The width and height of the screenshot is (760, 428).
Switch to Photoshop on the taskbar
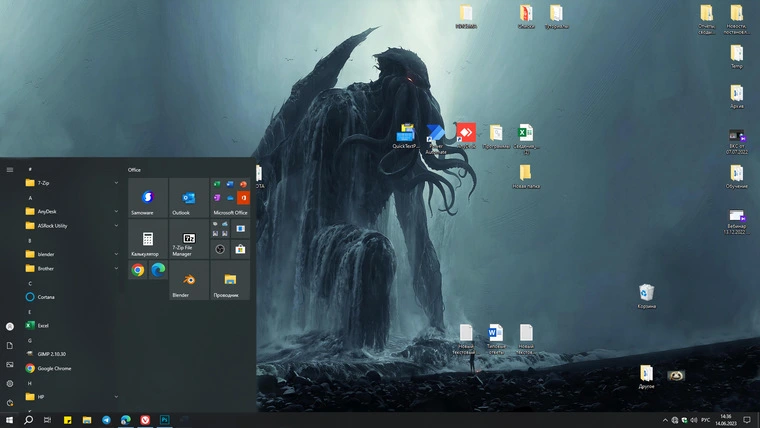point(164,420)
